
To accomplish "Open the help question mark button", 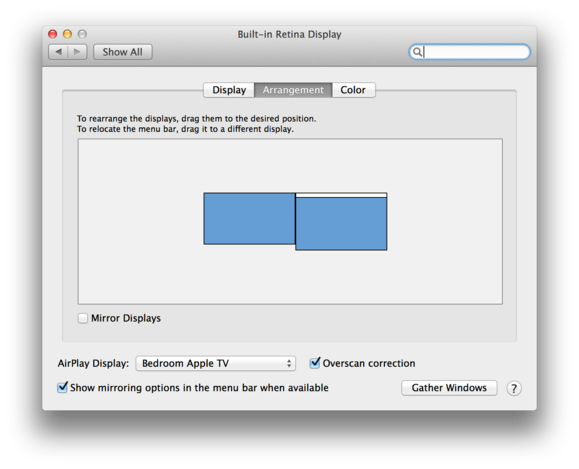I will [514, 388].
